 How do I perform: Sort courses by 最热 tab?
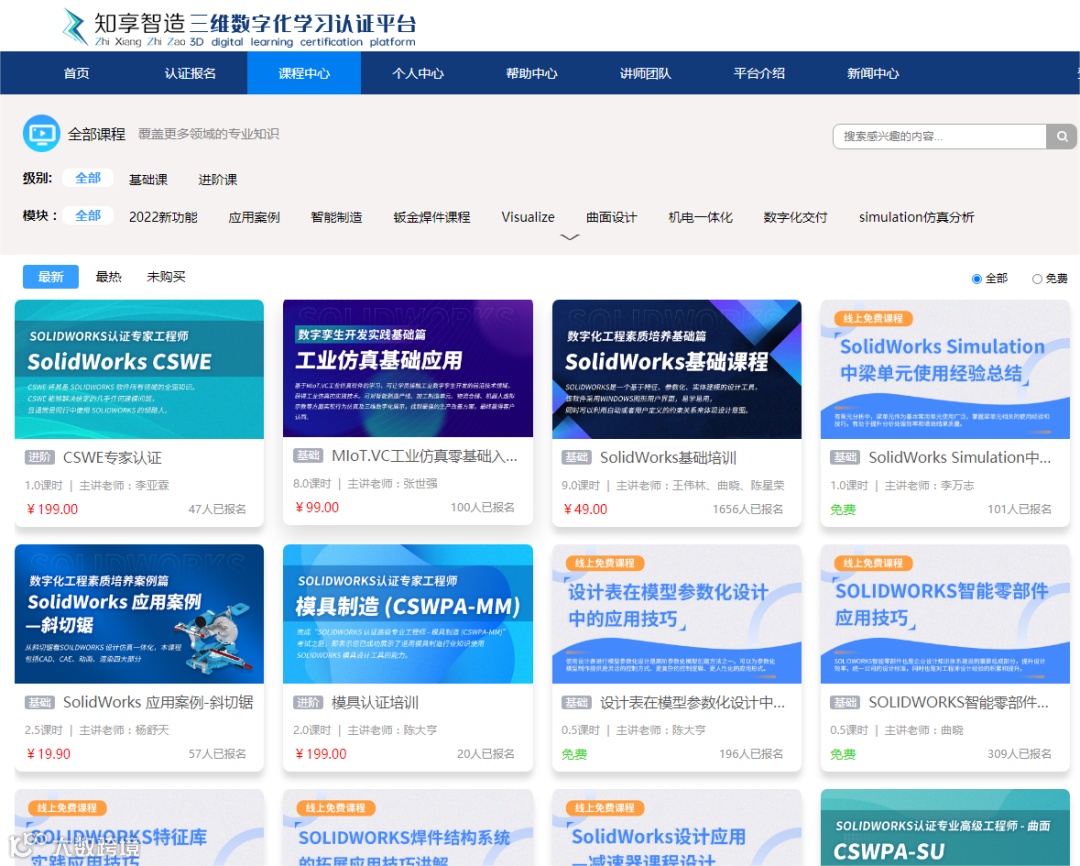pos(108,277)
